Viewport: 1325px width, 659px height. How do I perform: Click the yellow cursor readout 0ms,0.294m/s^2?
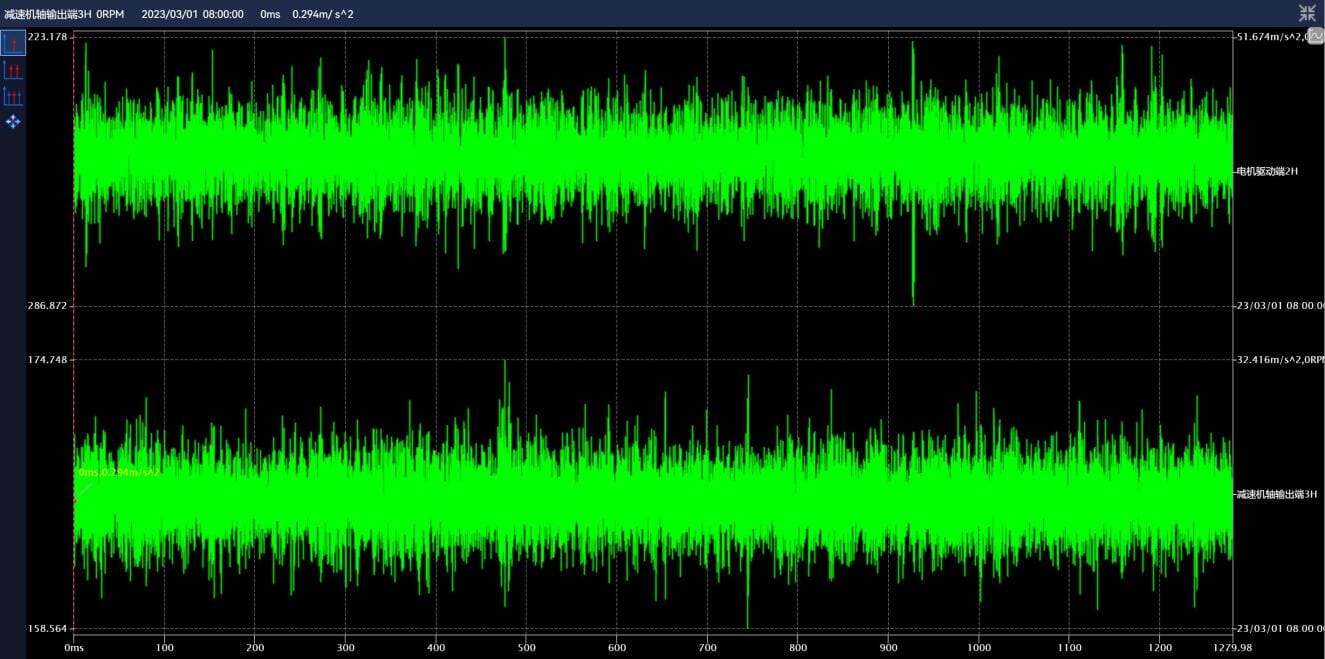click(x=119, y=472)
